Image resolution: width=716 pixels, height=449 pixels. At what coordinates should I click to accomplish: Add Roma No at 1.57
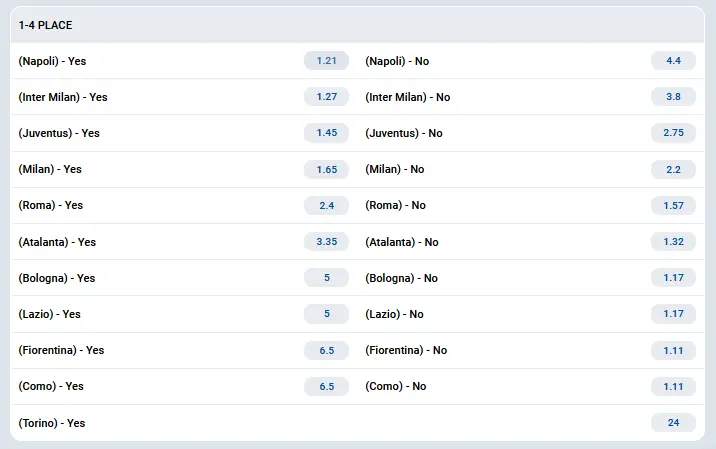(673, 205)
